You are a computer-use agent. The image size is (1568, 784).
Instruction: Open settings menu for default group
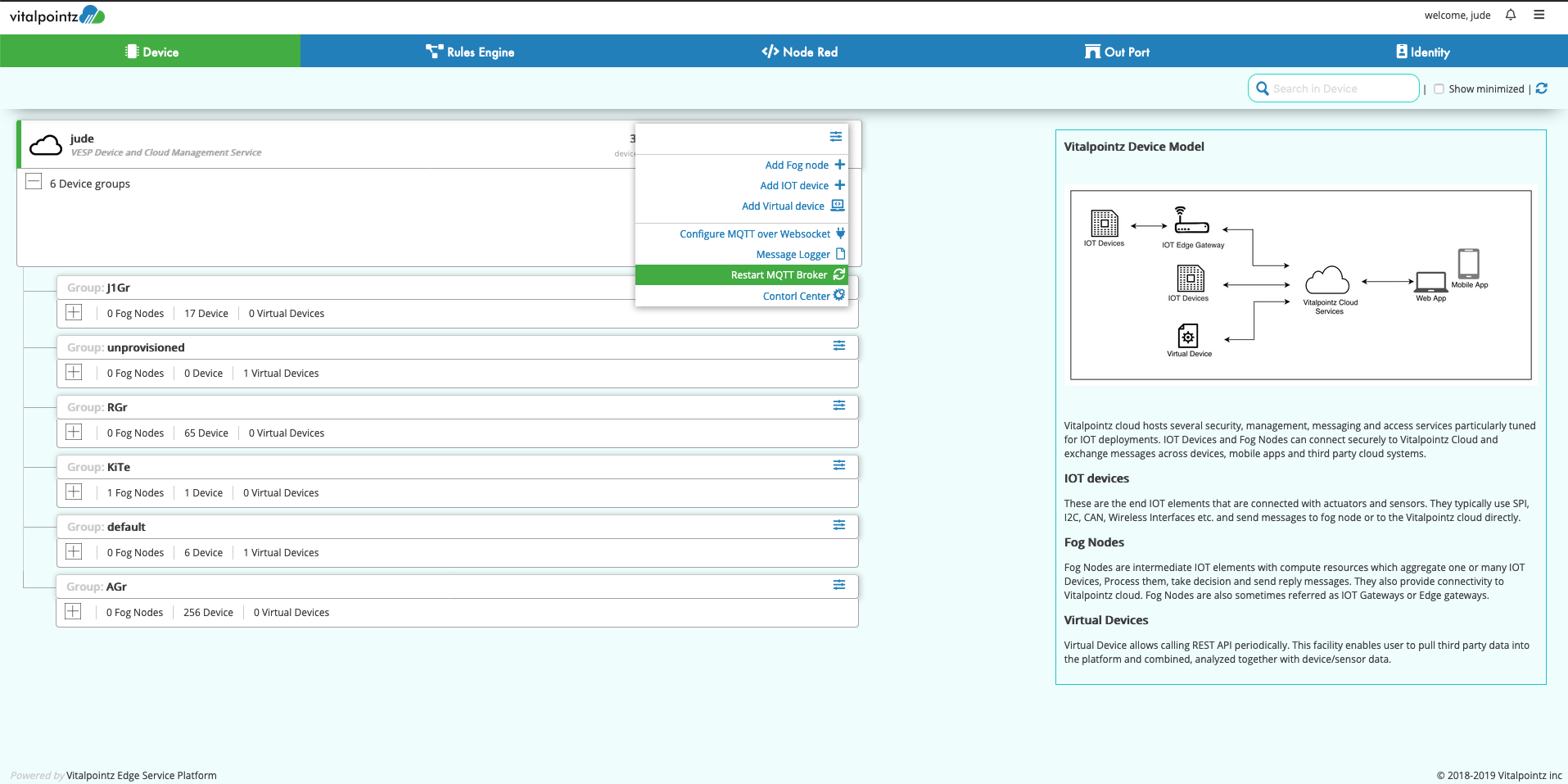pos(839,525)
